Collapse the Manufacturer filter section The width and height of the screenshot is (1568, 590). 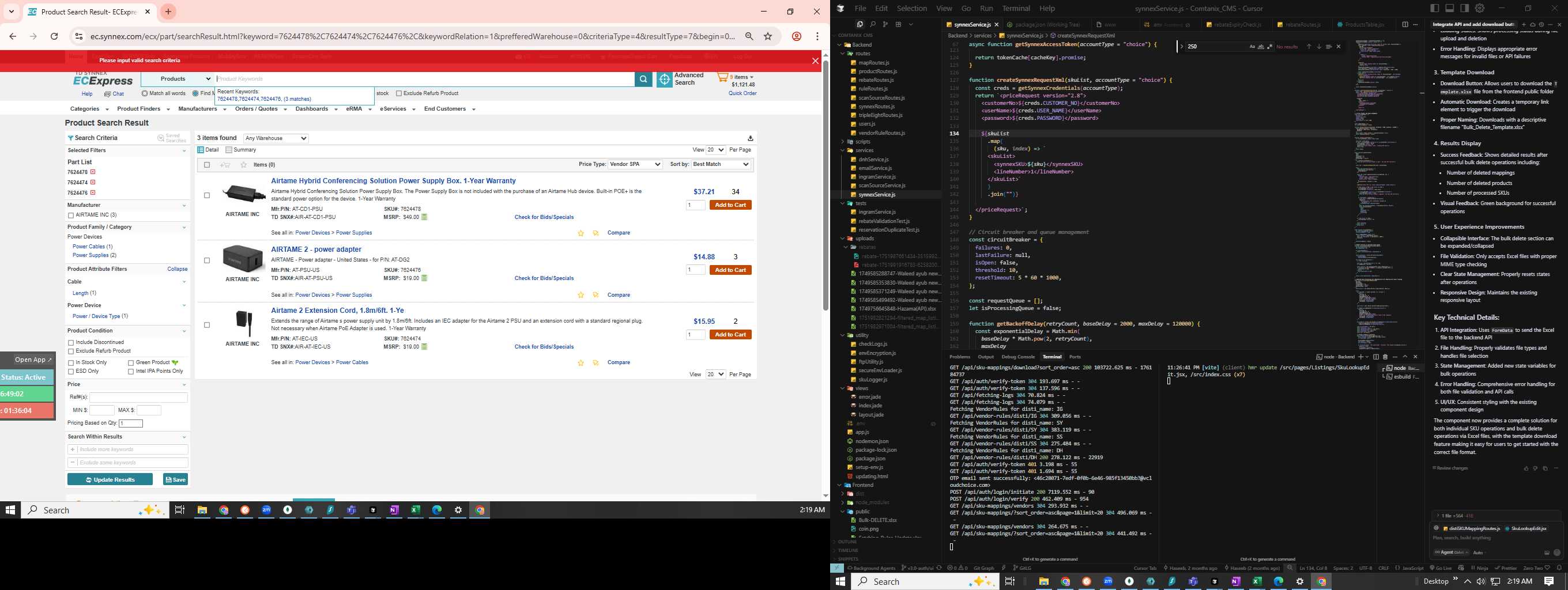point(184,206)
